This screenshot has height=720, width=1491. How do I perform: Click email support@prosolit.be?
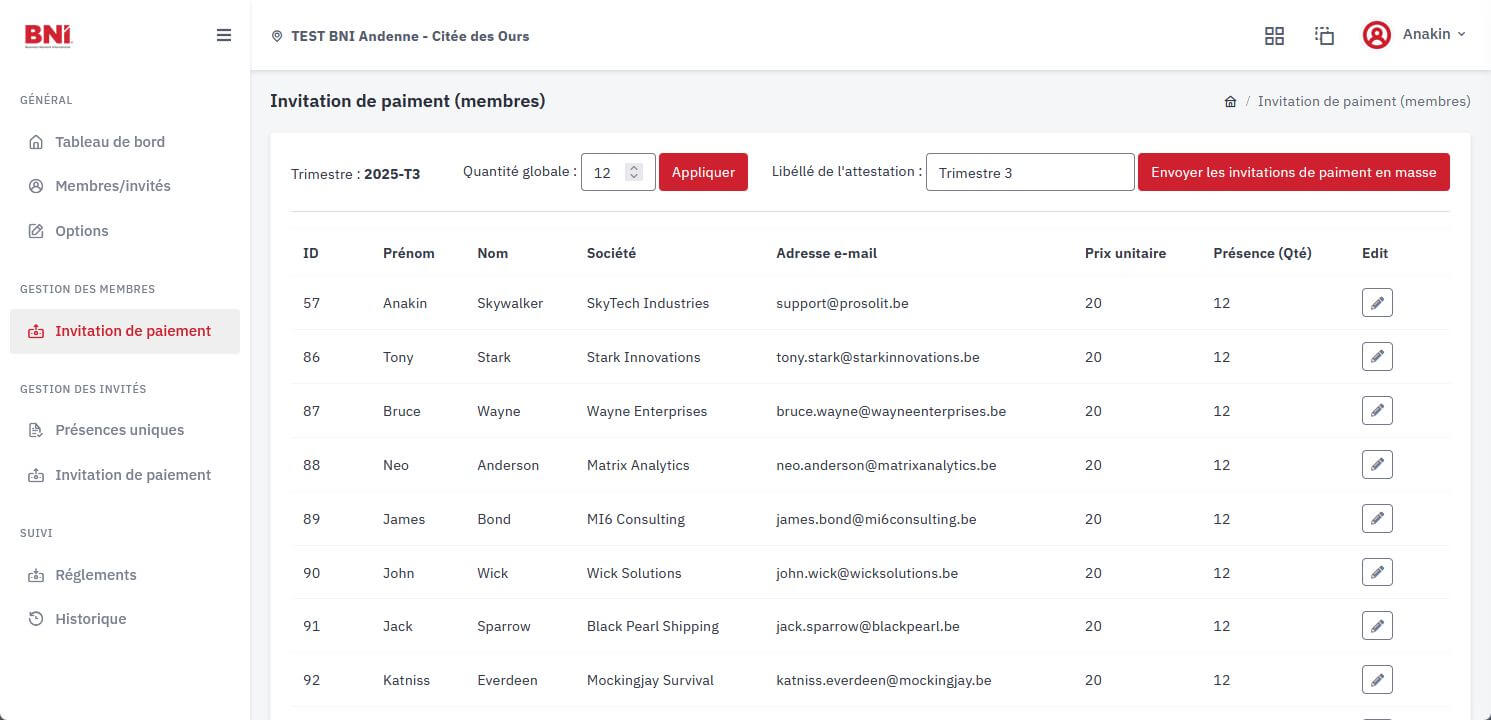pyautogui.click(x=842, y=303)
